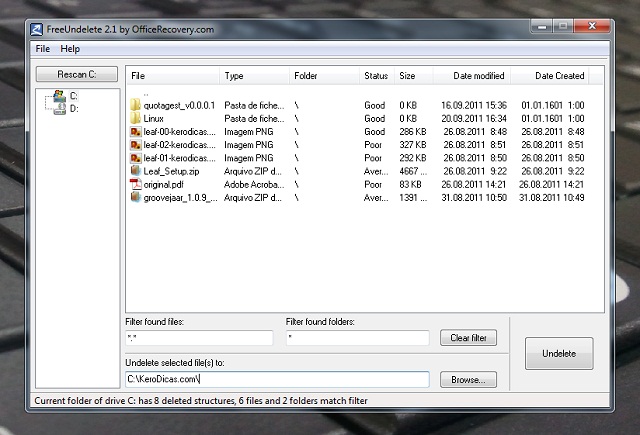
Task: Click the original.pdf Acrobat icon
Action: 136,184
